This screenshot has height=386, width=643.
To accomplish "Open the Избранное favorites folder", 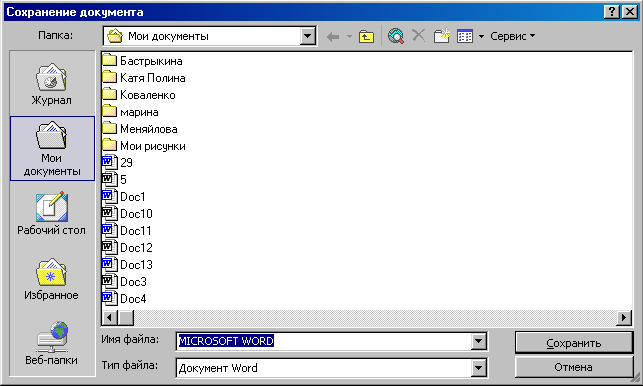I will 52,279.
